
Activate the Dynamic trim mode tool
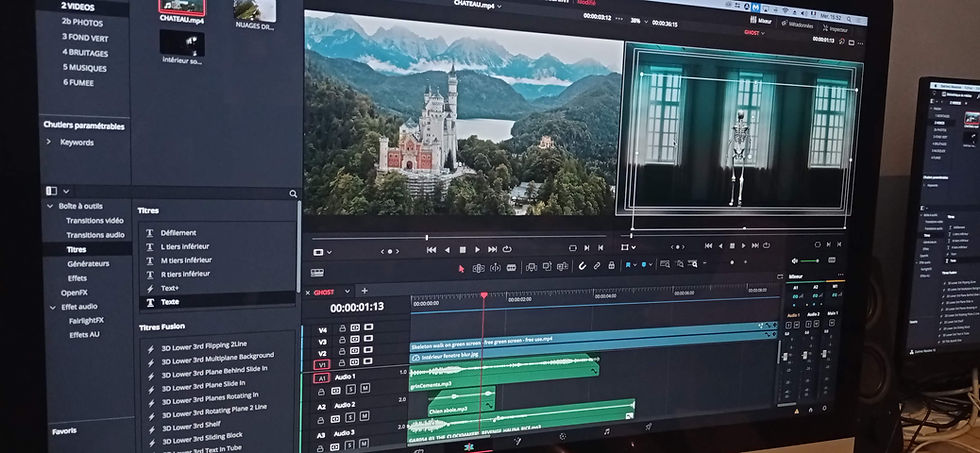pos(495,267)
